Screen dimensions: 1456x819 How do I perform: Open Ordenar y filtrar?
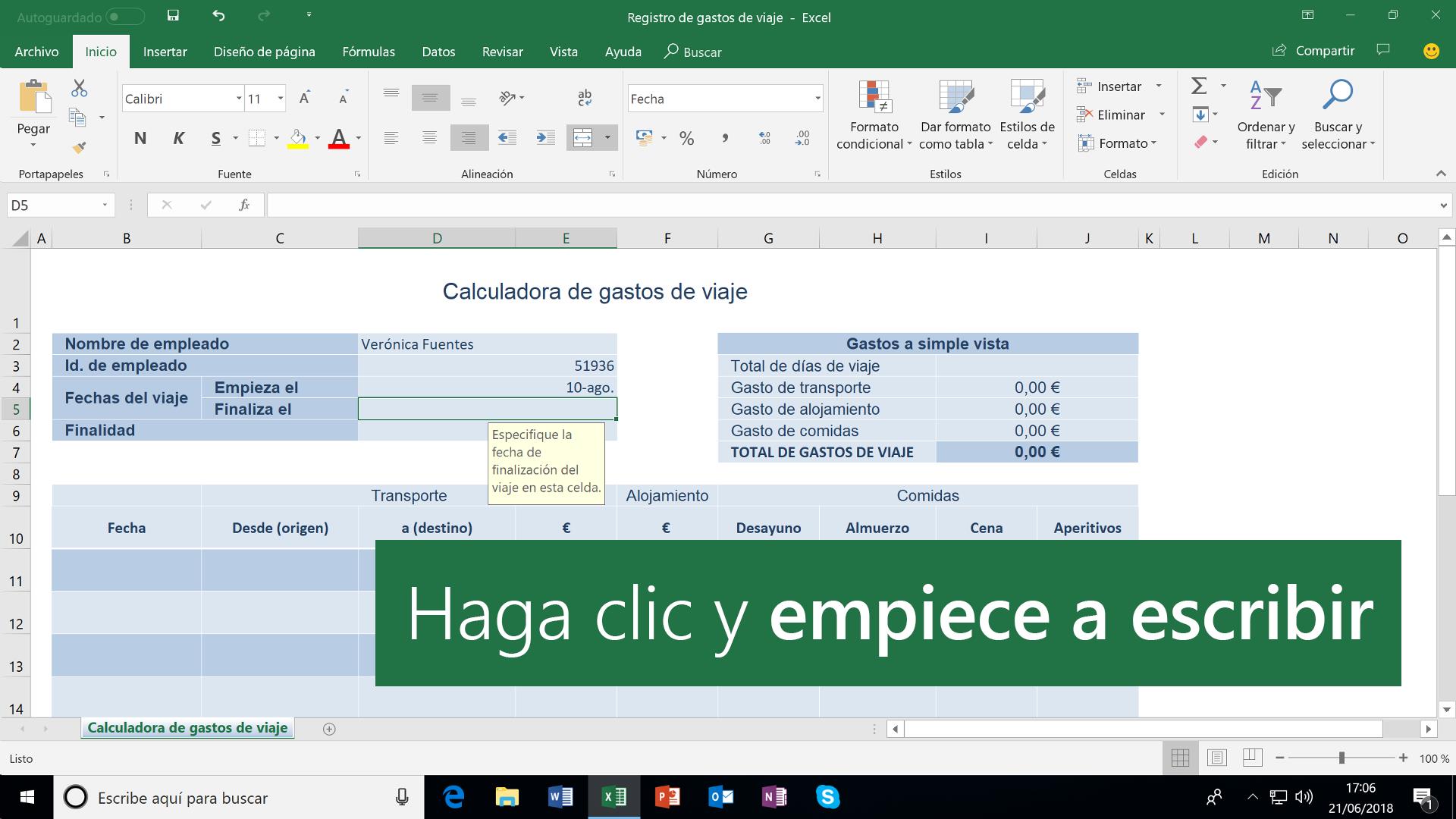(x=1265, y=114)
